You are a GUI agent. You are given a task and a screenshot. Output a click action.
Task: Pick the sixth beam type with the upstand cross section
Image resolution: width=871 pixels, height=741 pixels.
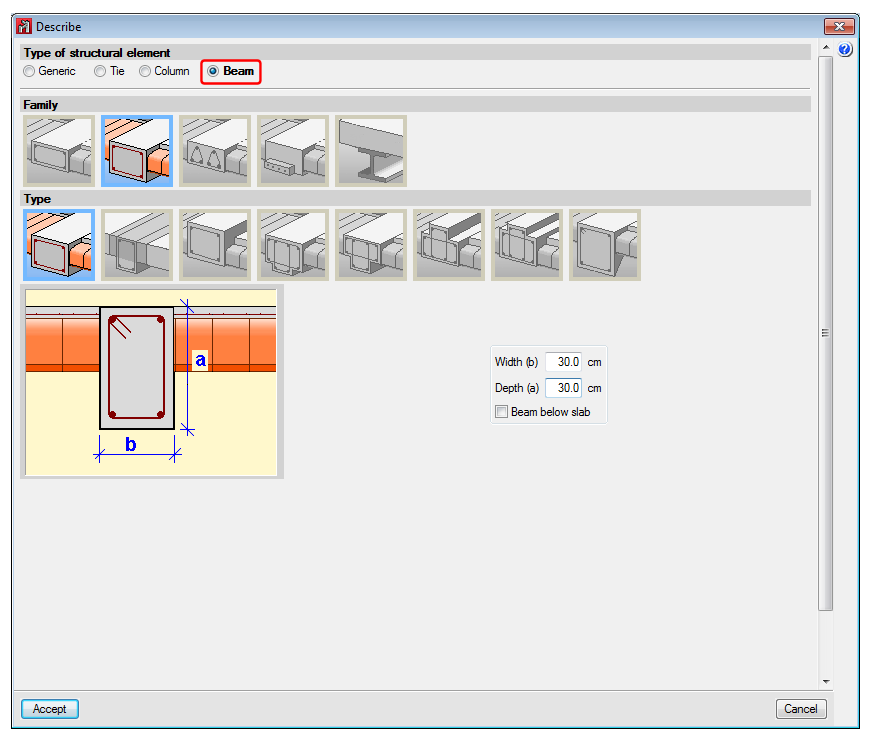point(449,245)
